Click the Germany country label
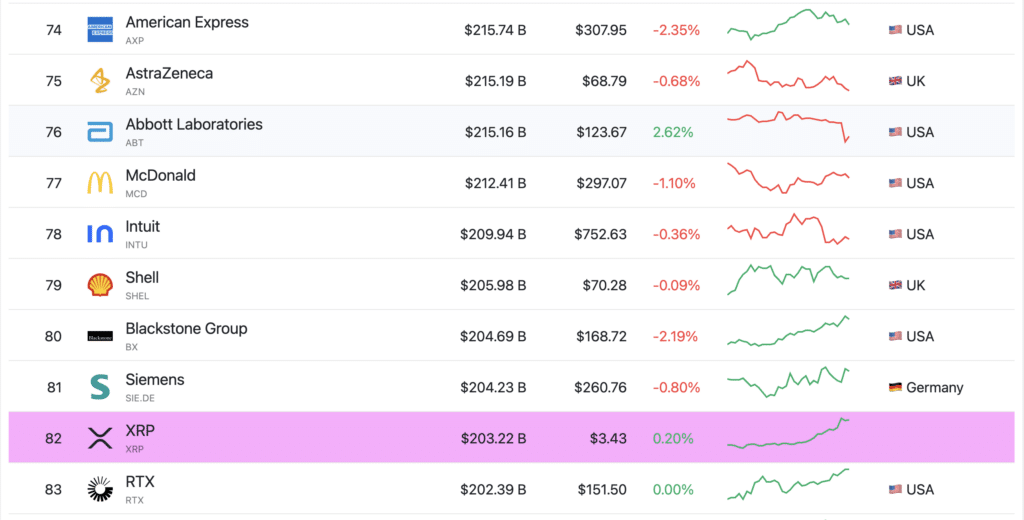The width and height of the screenshot is (1024, 520). 935,387
